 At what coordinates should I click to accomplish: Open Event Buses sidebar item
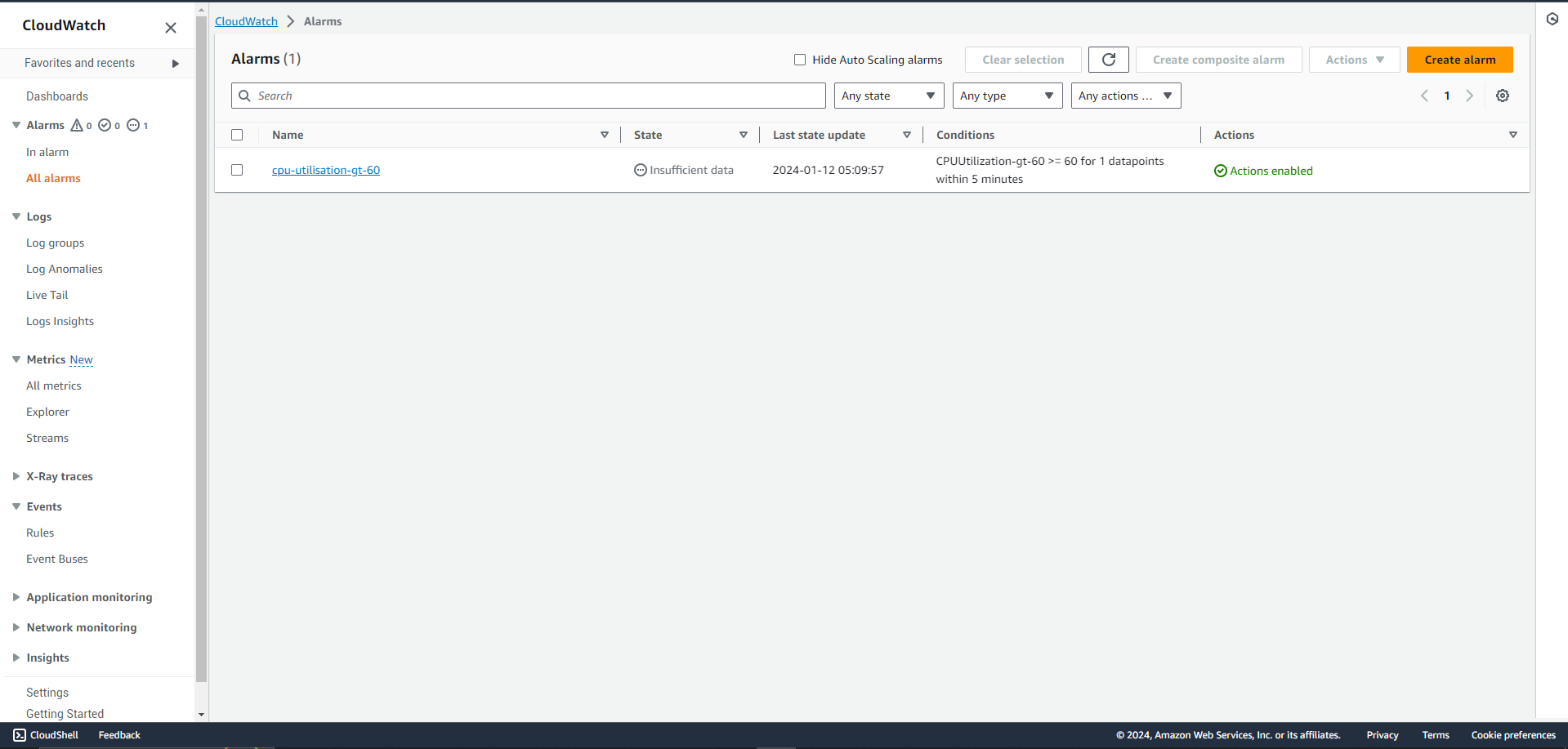click(x=57, y=559)
